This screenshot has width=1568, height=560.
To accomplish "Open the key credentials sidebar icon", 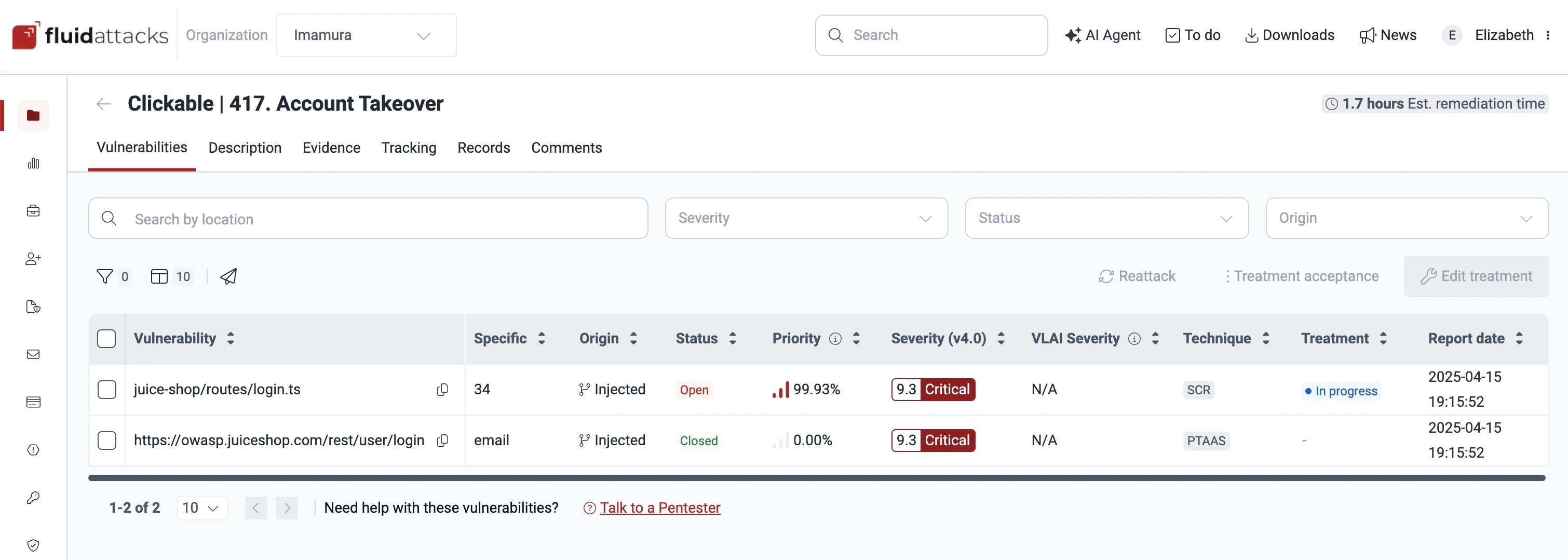I will [x=33, y=497].
